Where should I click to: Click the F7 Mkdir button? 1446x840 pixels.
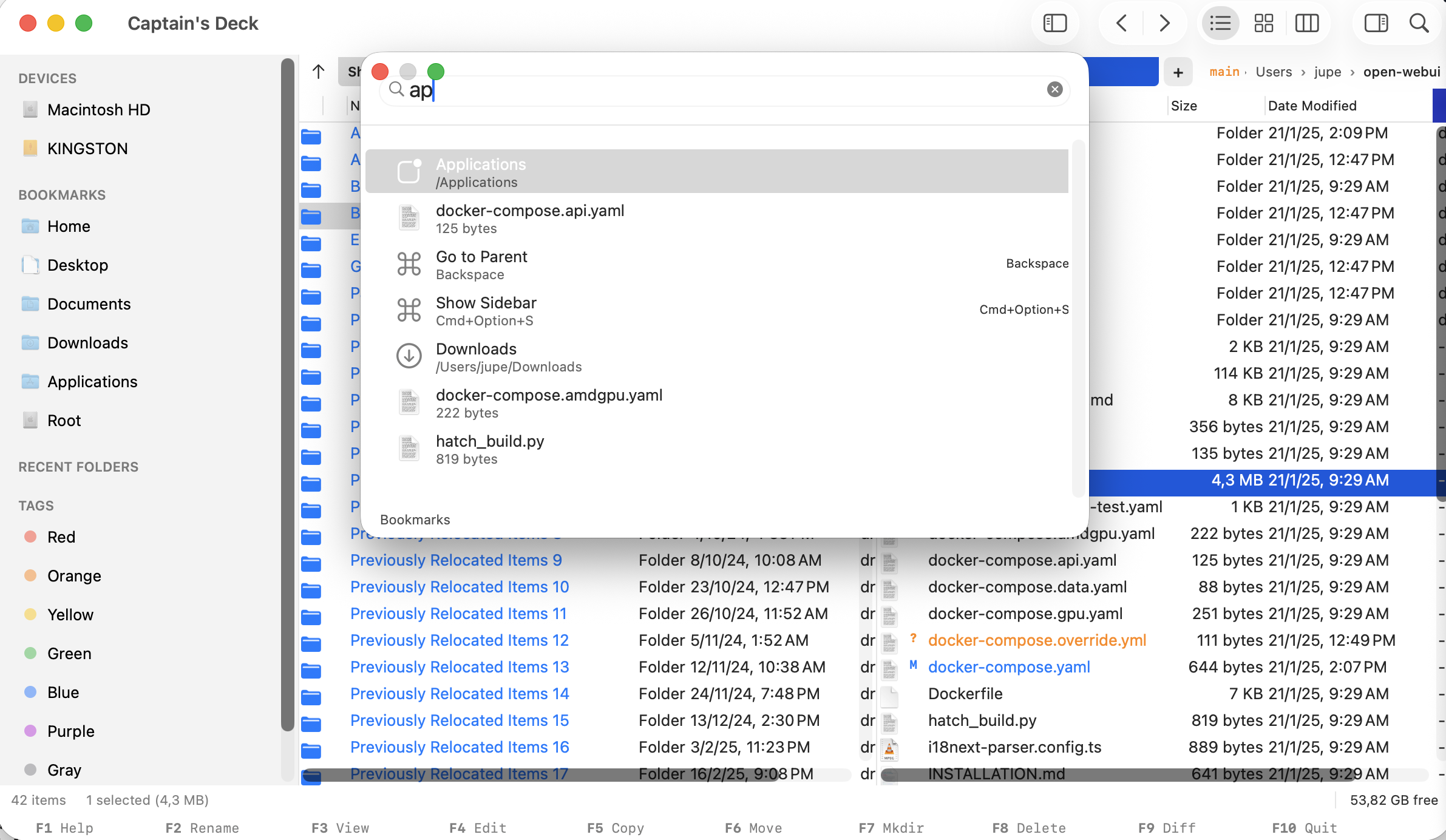(x=891, y=827)
